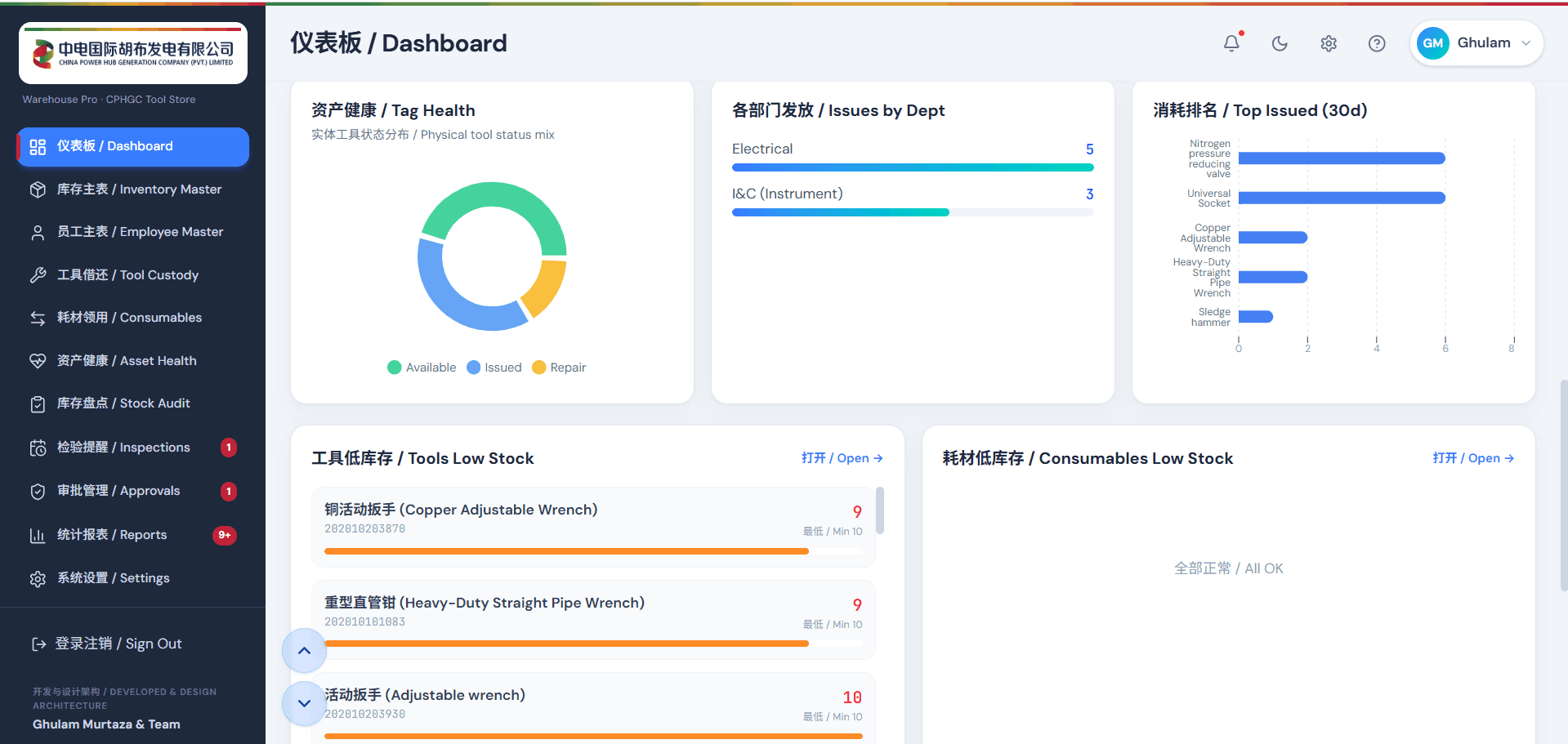Viewport: 1568px width, 744px height.
Task: Click the Reports bar chart icon
Action: click(x=38, y=536)
